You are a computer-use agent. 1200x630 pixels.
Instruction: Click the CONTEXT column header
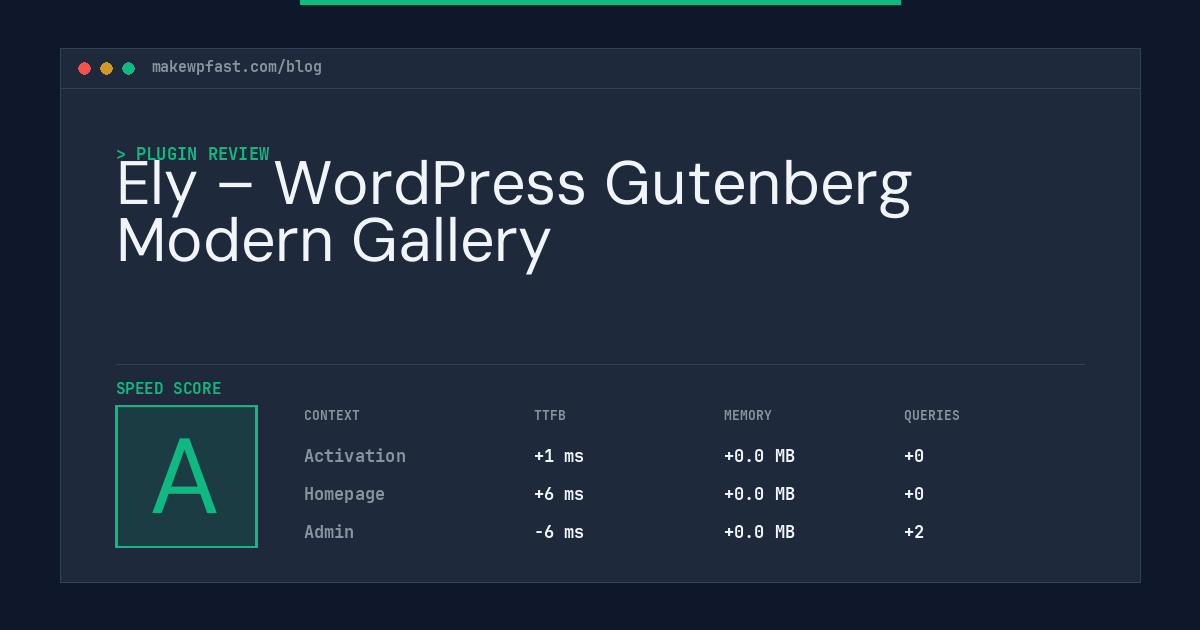332,416
